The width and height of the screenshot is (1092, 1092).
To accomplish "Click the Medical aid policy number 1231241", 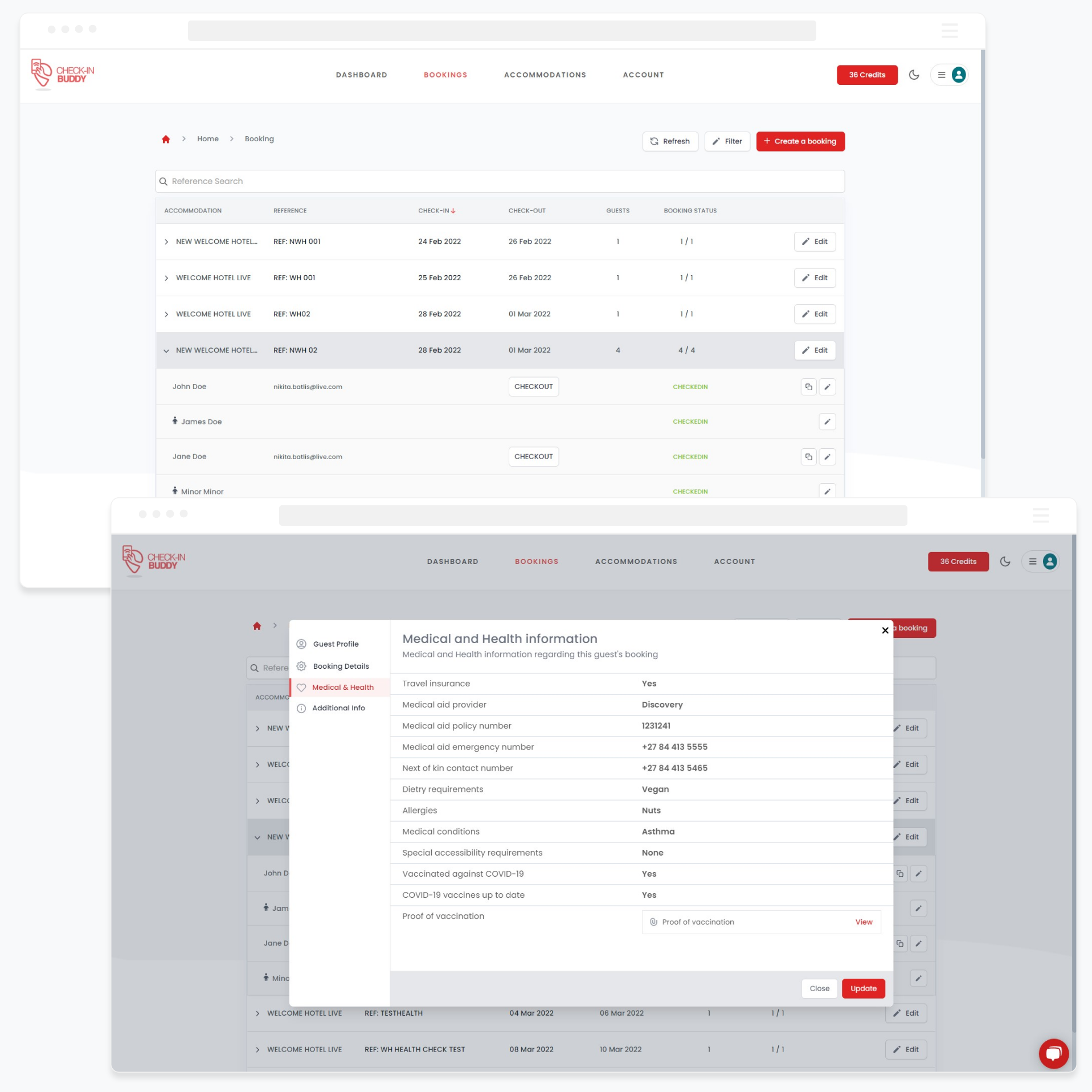I will click(x=656, y=726).
